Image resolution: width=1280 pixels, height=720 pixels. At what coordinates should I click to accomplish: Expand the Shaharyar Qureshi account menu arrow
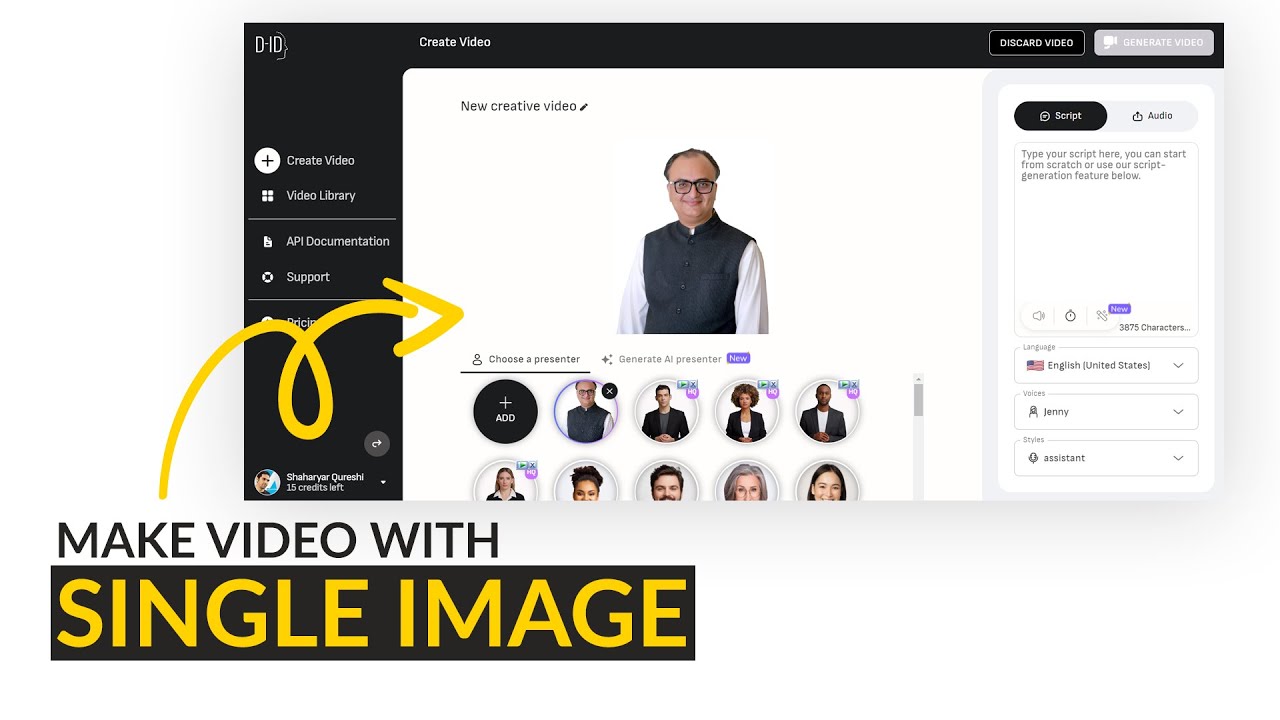[383, 482]
